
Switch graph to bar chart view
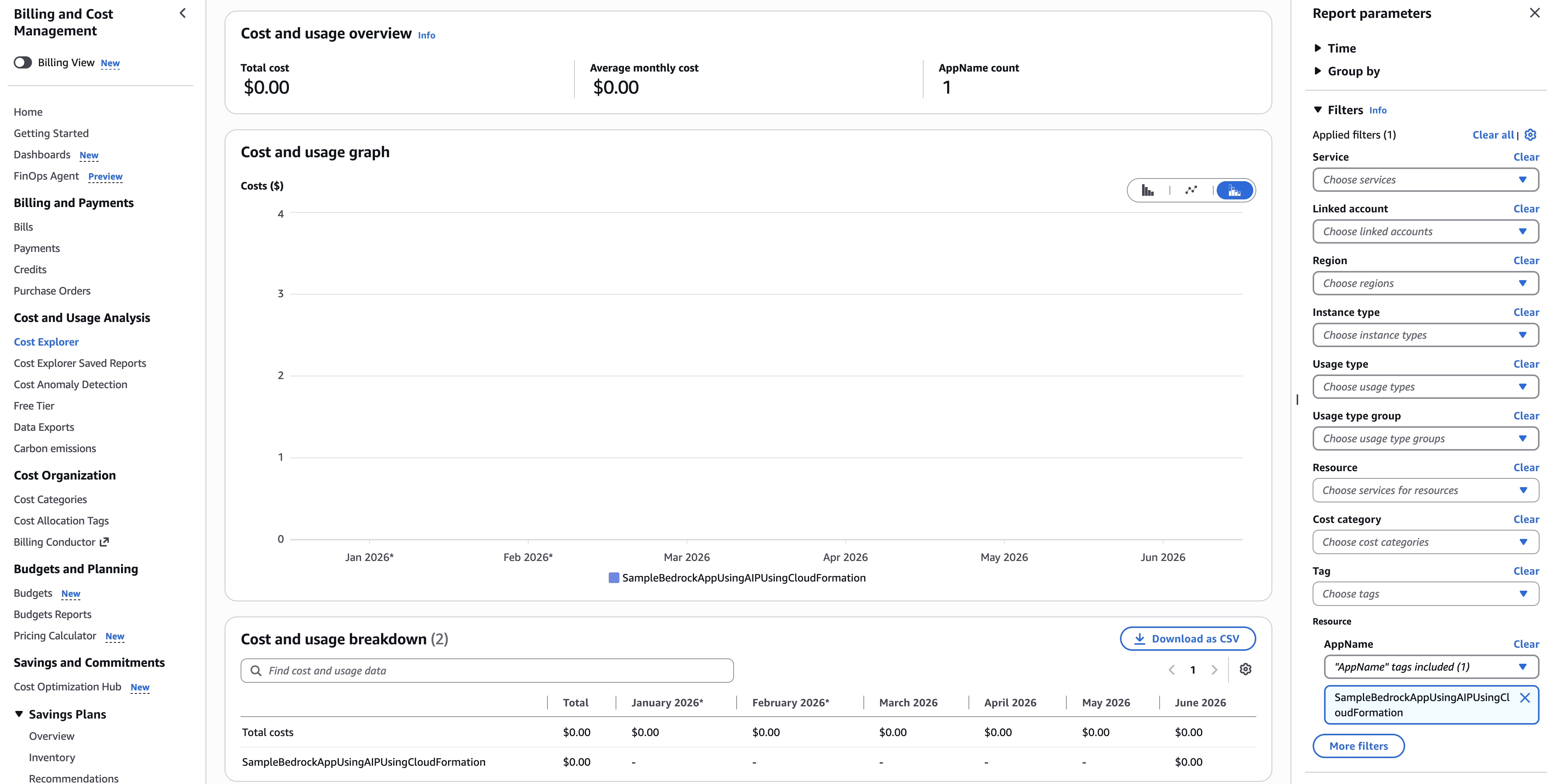point(1147,191)
